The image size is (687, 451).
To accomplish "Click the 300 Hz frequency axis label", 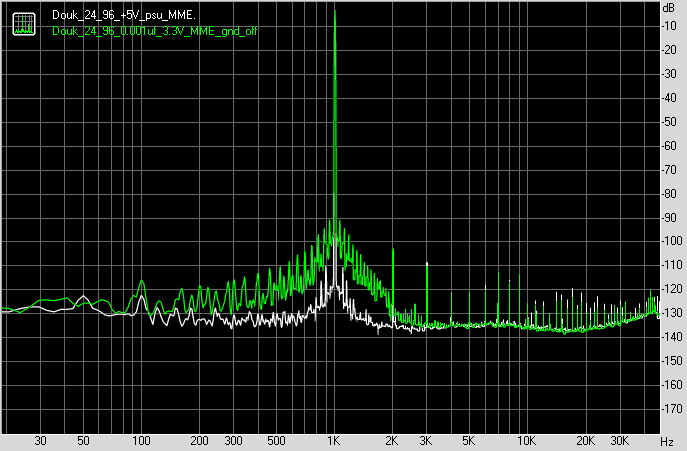I will [234, 440].
